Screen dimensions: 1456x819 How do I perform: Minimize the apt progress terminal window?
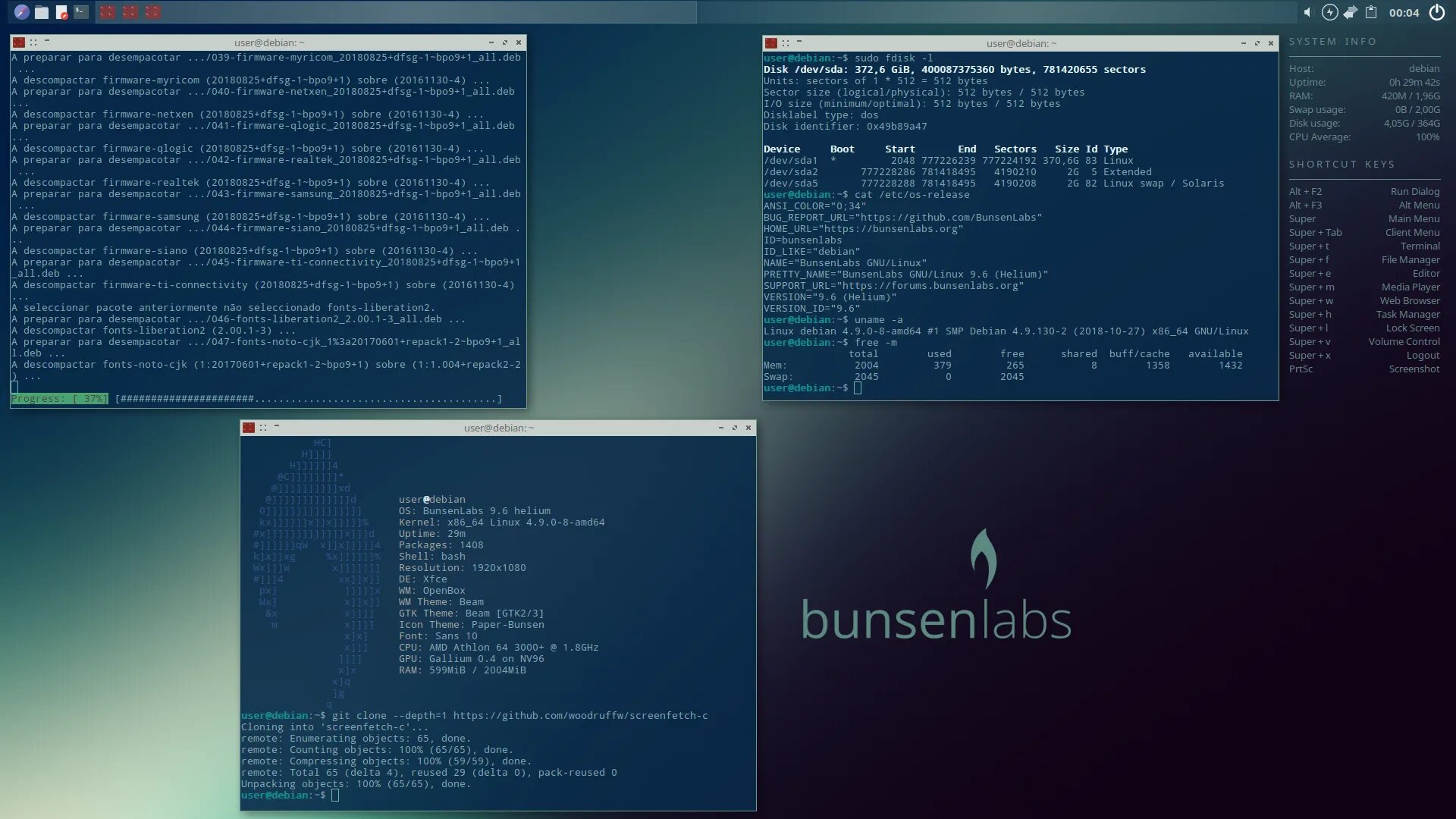point(491,42)
